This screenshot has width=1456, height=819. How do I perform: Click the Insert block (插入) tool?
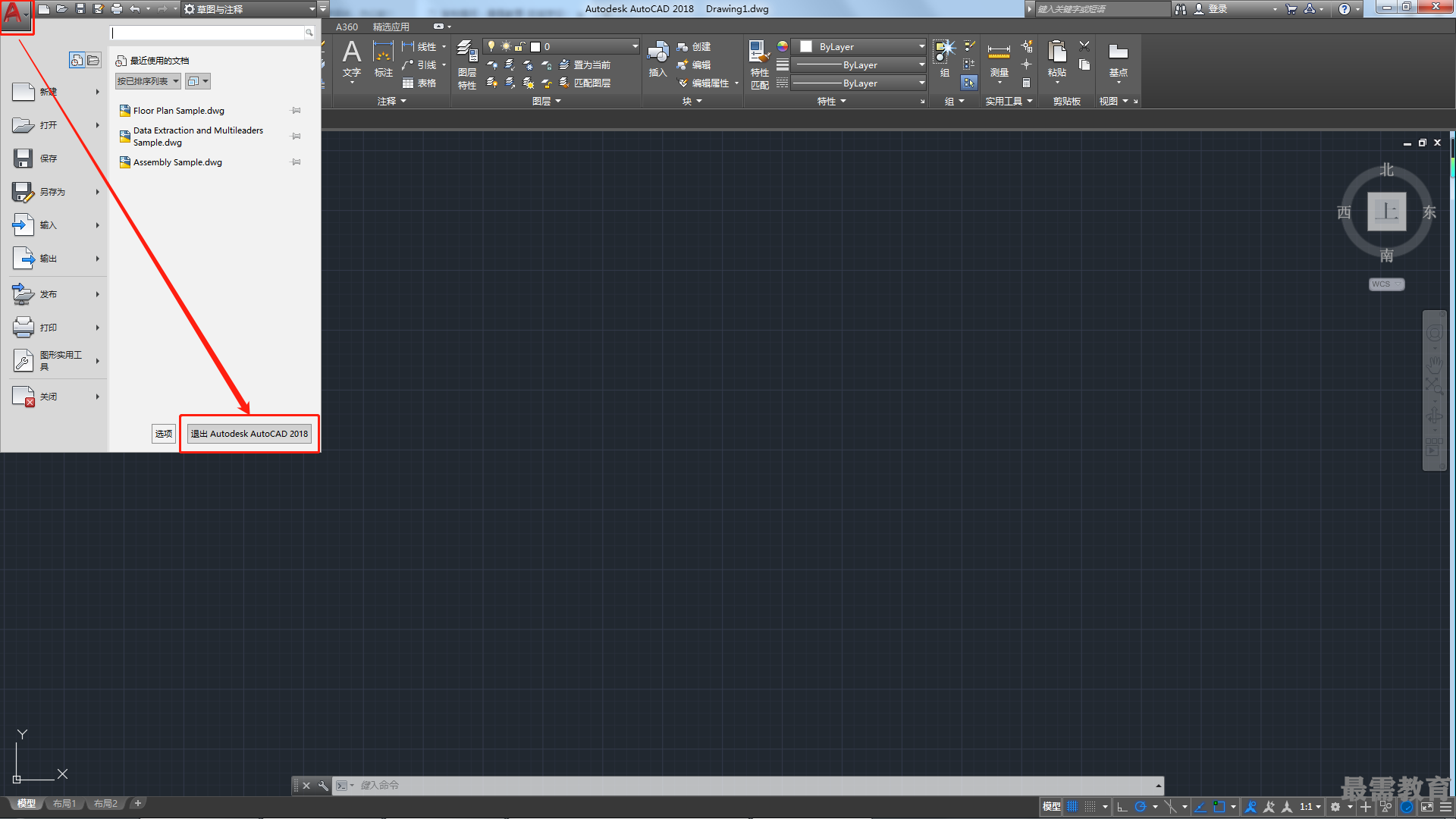tap(657, 60)
